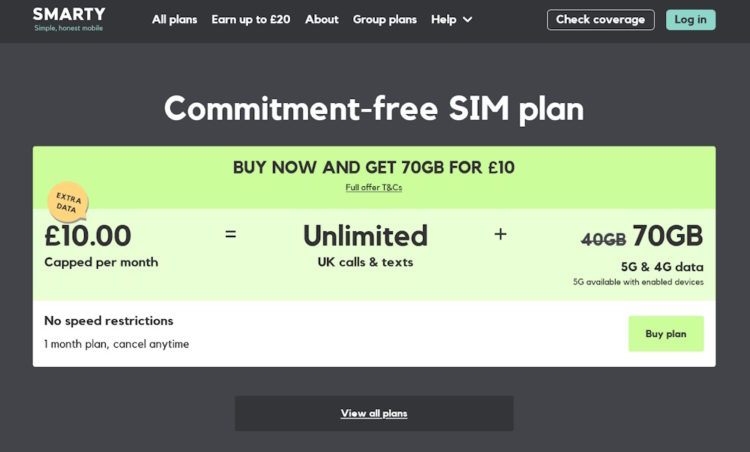Click the Log in button

(x=690, y=20)
